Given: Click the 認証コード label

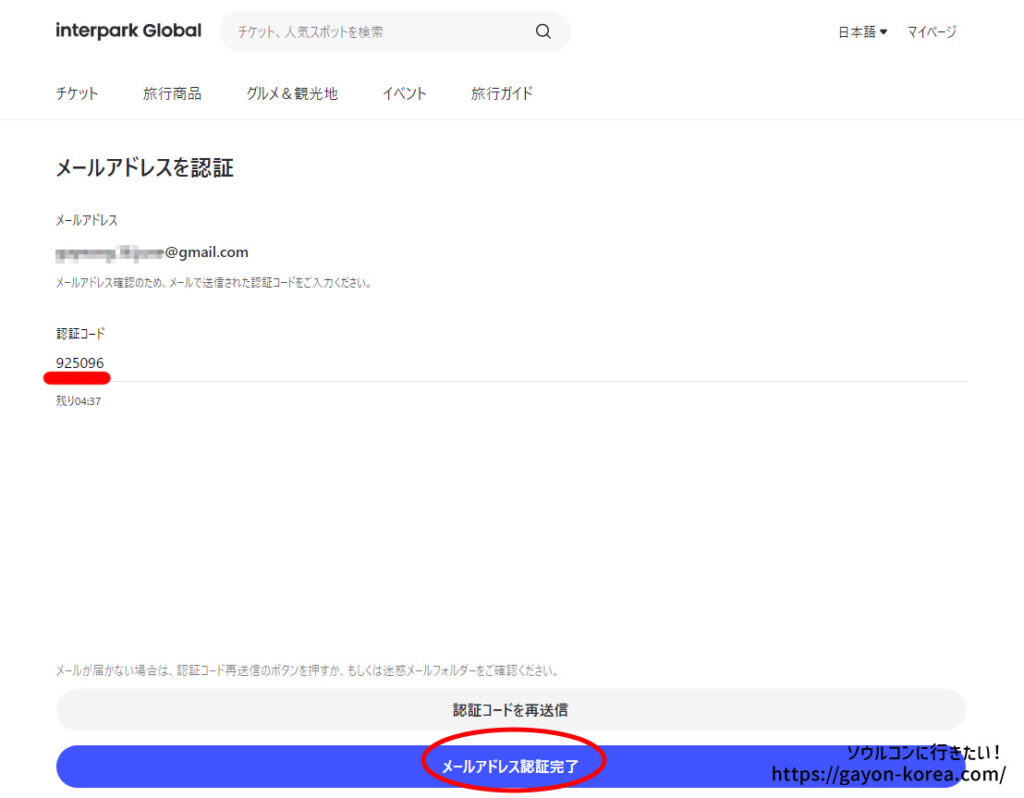Looking at the screenshot, I should 80,334.
